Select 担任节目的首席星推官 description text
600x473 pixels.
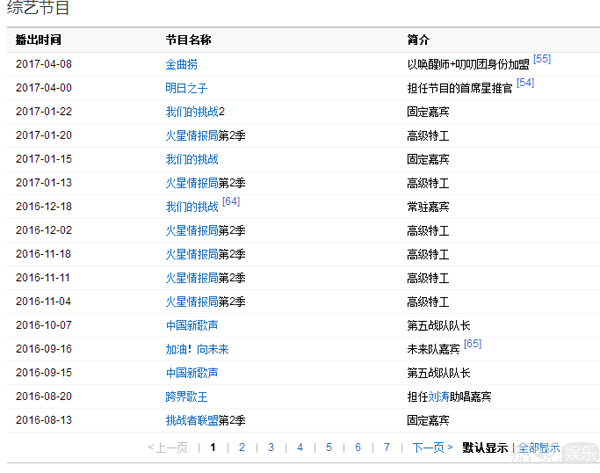click(460, 88)
